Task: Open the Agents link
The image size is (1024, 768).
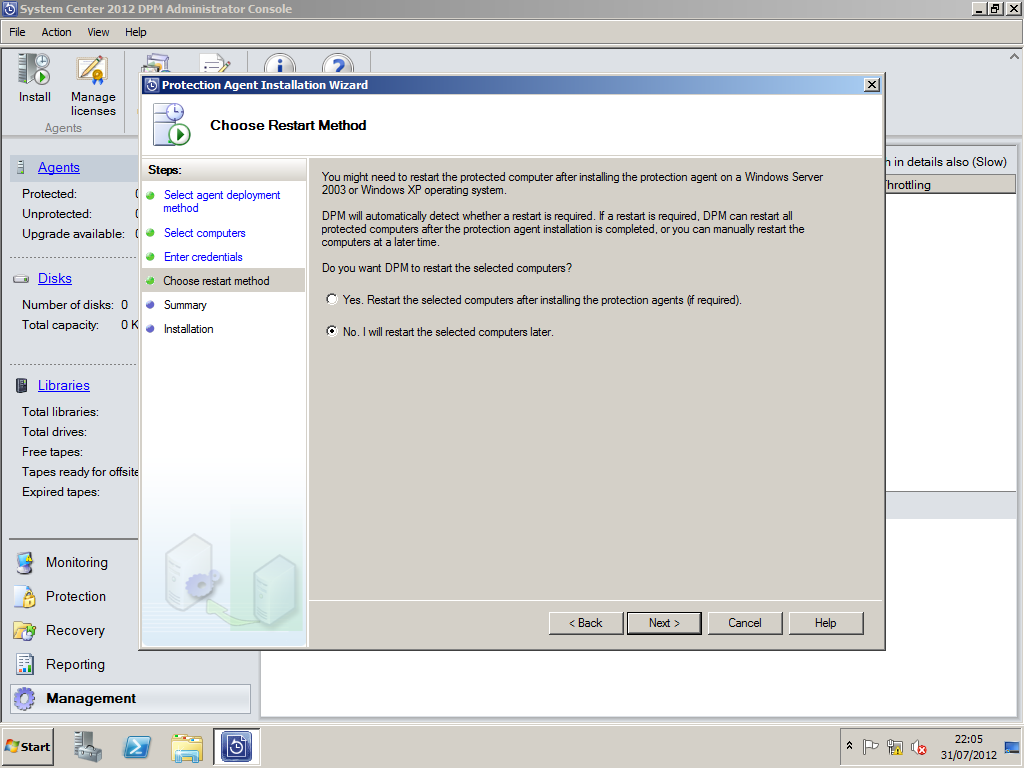Action: (59, 167)
